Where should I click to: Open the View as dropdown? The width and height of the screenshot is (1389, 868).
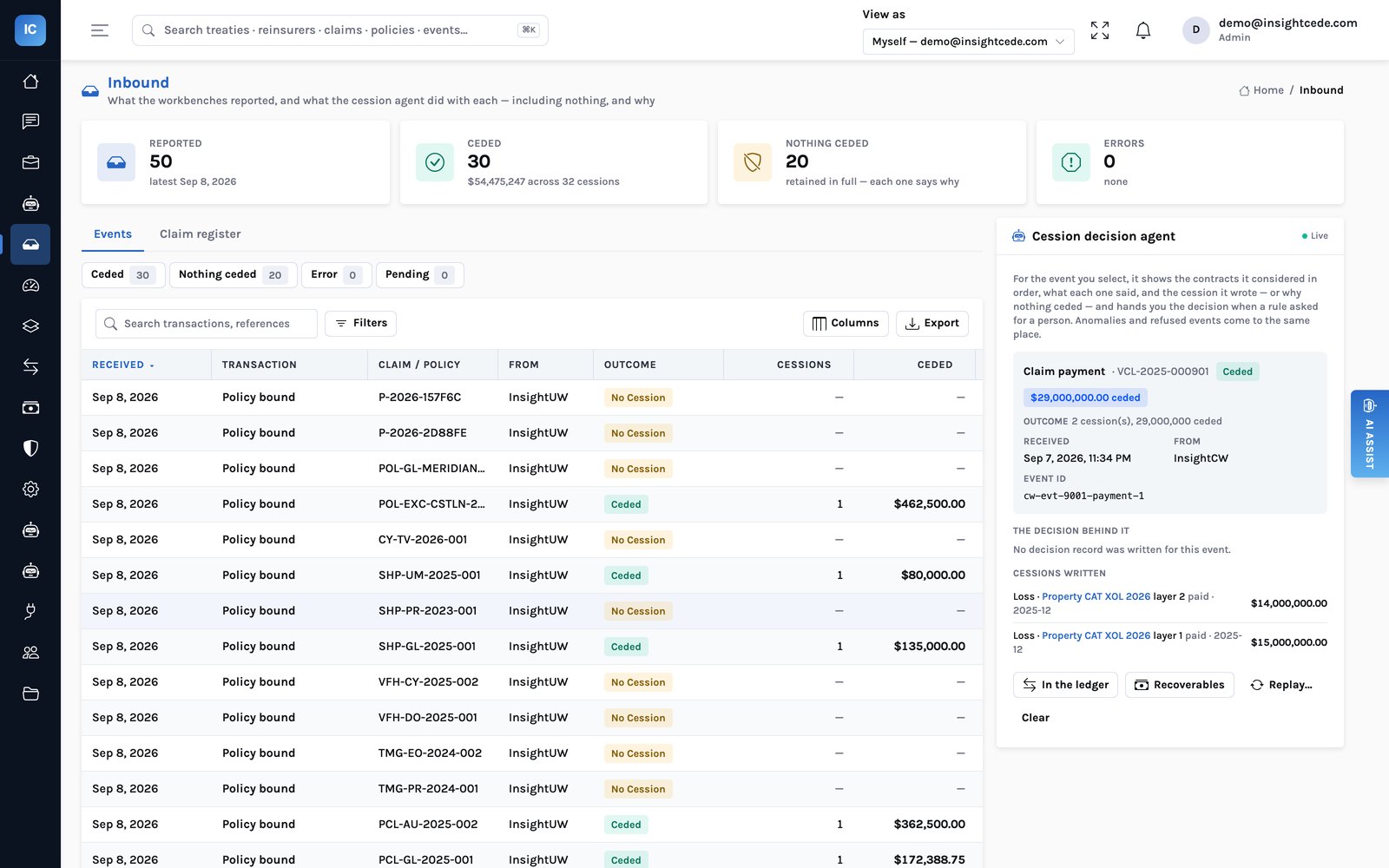(x=968, y=42)
